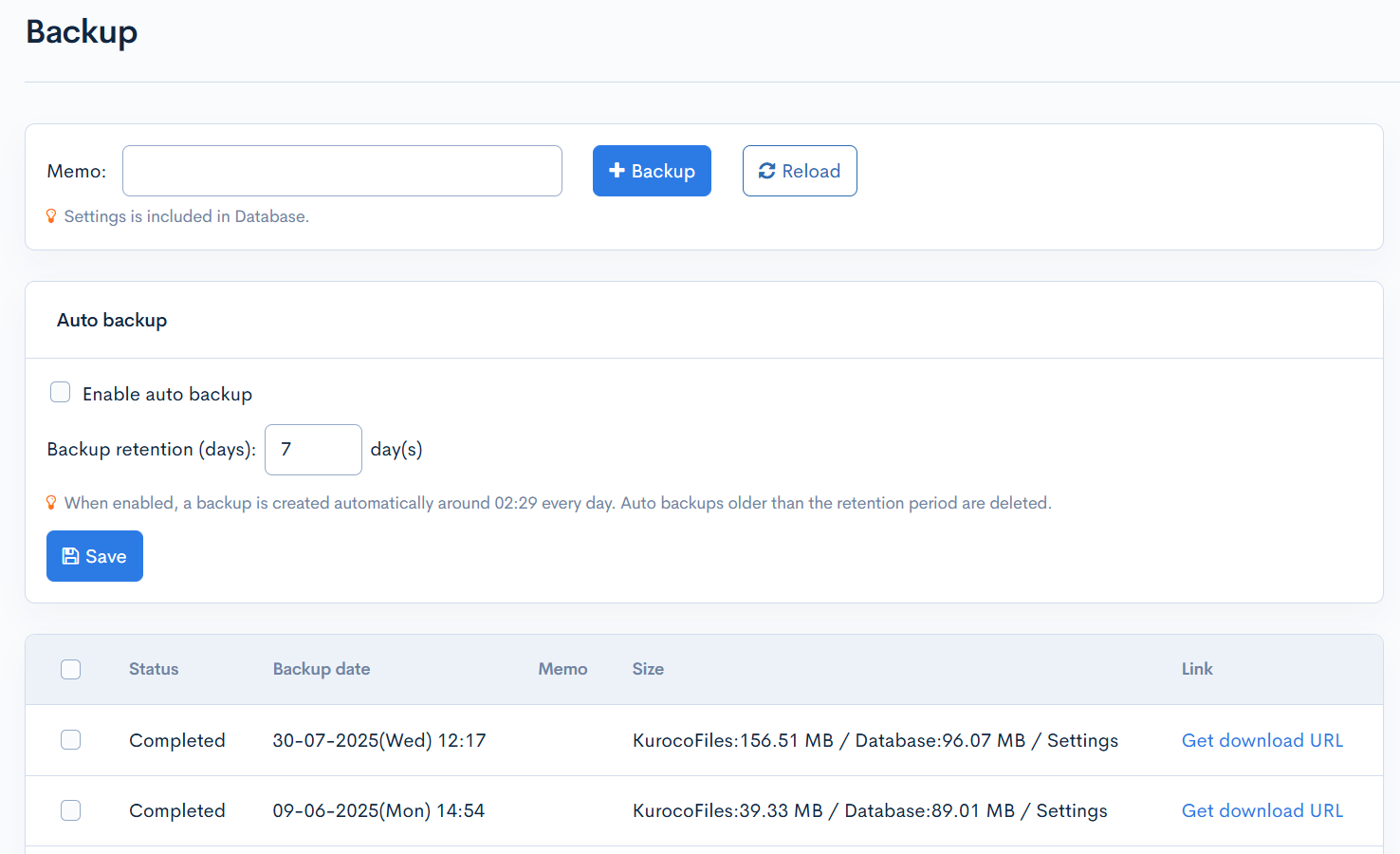
Task: Toggle the select-all checkbox in table header
Action: click(71, 670)
